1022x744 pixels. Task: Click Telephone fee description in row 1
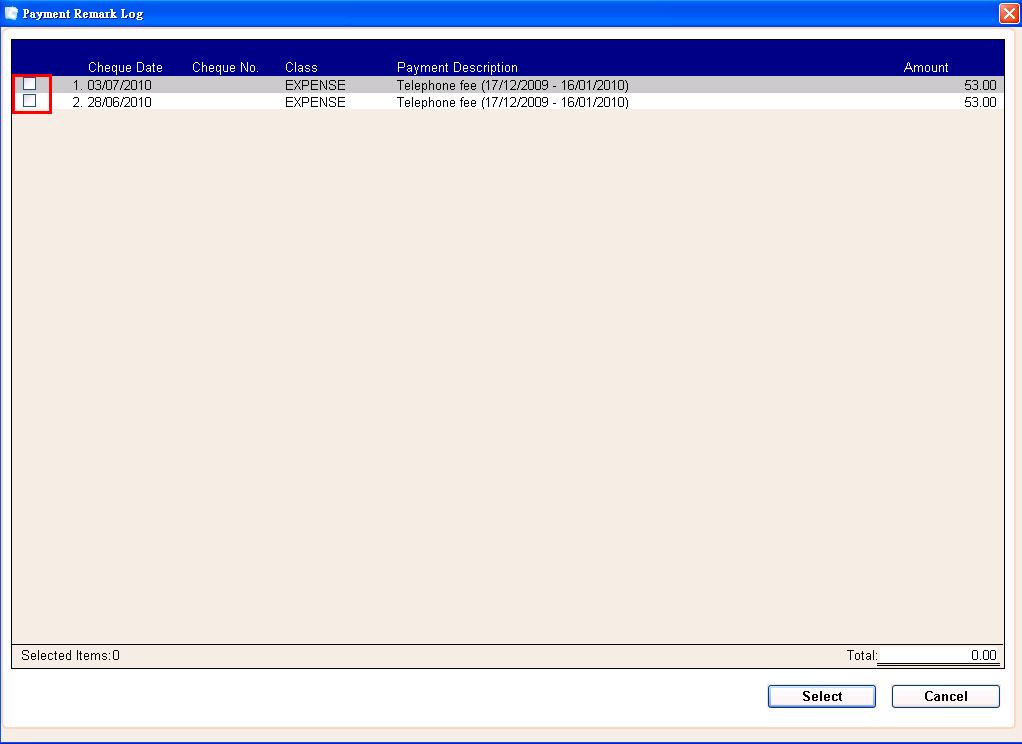[x=512, y=85]
